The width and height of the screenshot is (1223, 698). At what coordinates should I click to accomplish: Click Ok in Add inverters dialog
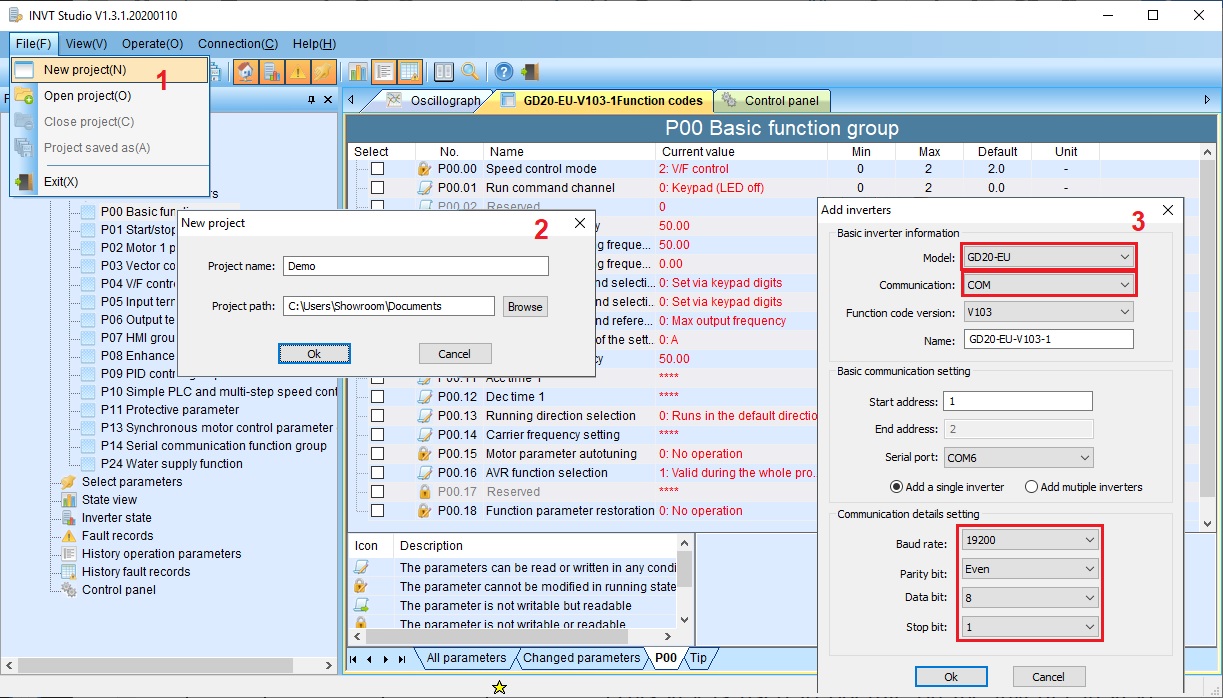pyautogui.click(x=951, y=677)
